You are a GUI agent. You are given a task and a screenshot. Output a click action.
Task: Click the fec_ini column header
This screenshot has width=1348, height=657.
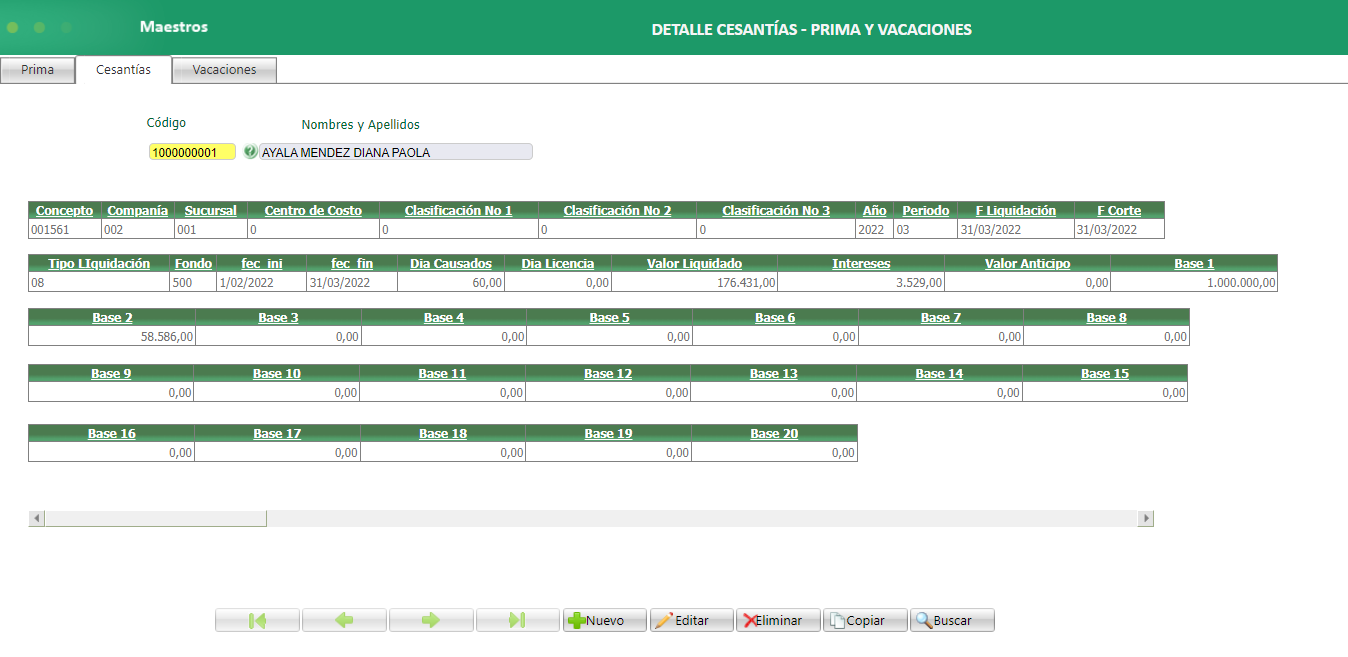(261, 263)
